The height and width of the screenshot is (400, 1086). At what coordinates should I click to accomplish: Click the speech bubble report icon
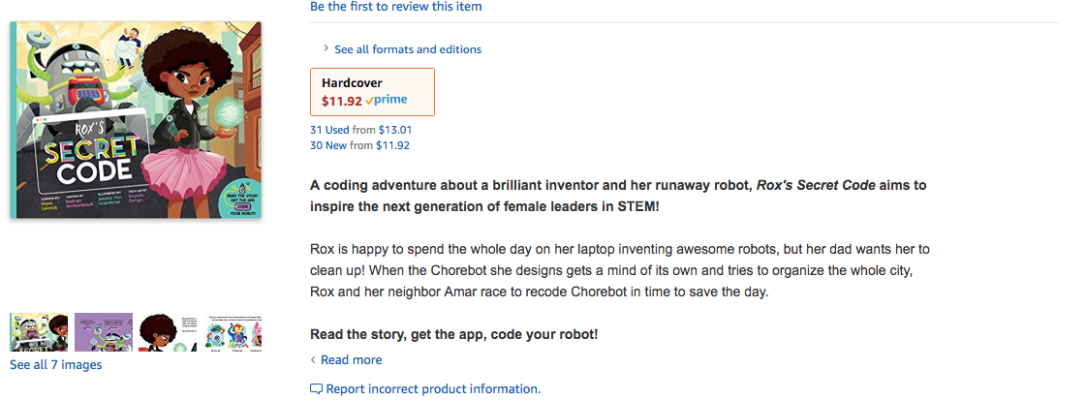(x=316, y=389)
